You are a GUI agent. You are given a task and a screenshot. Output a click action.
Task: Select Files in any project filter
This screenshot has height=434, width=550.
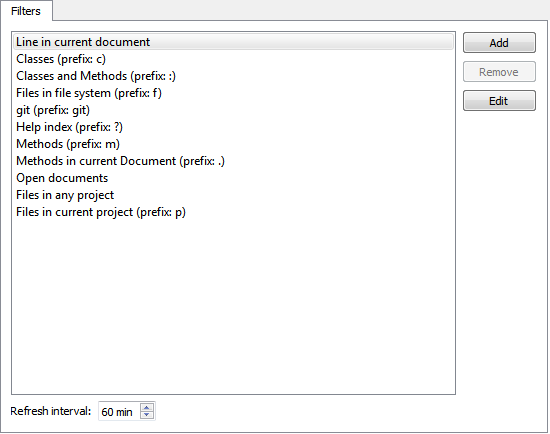233,195
